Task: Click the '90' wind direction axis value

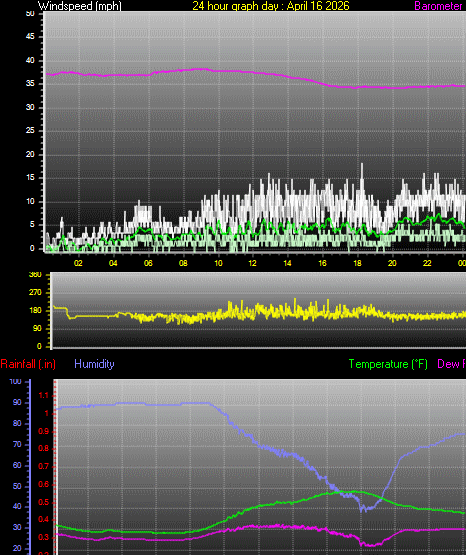Action: [37, 328]
